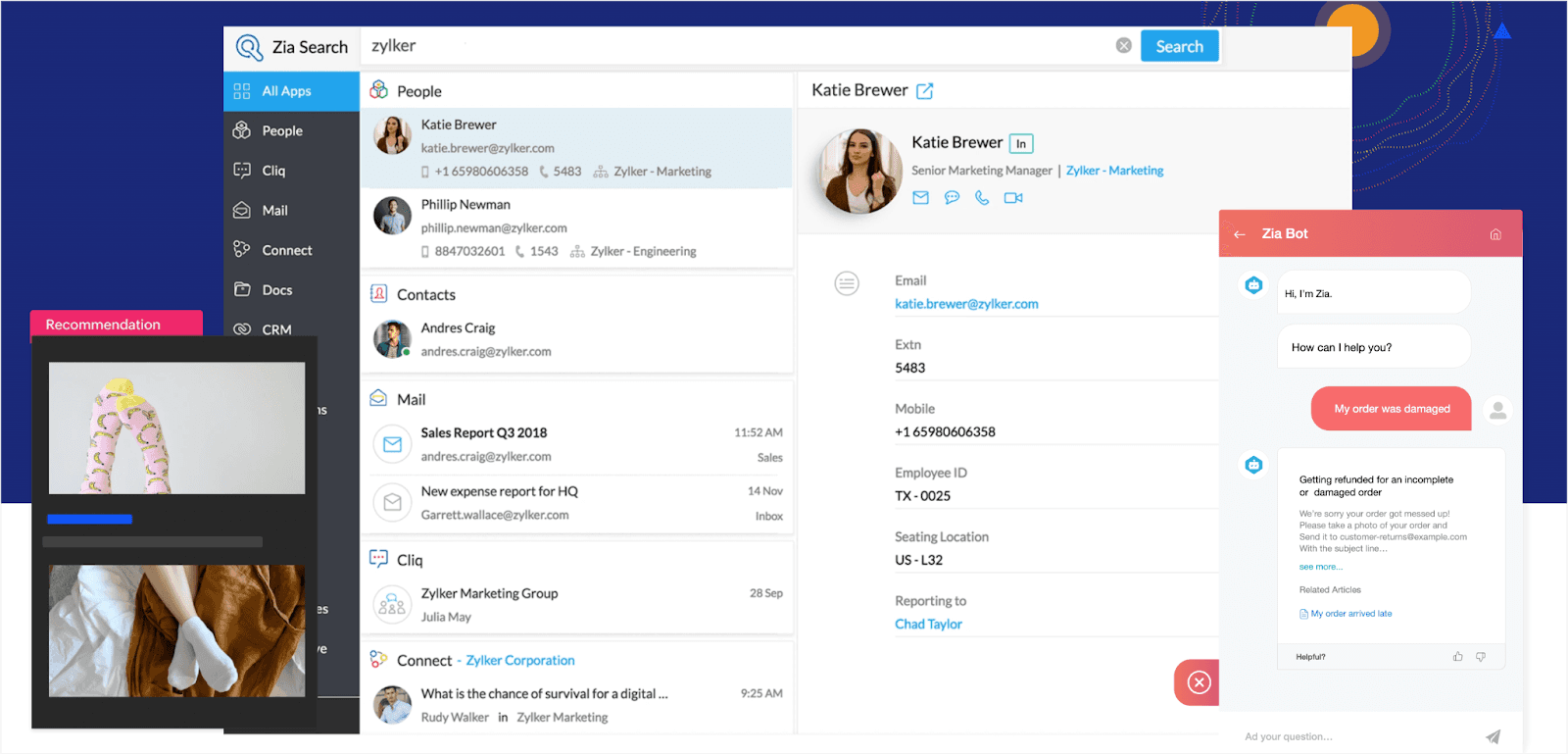Open the Andres Craig contact result
1568x754 pixels.
[x=576, y=339]
